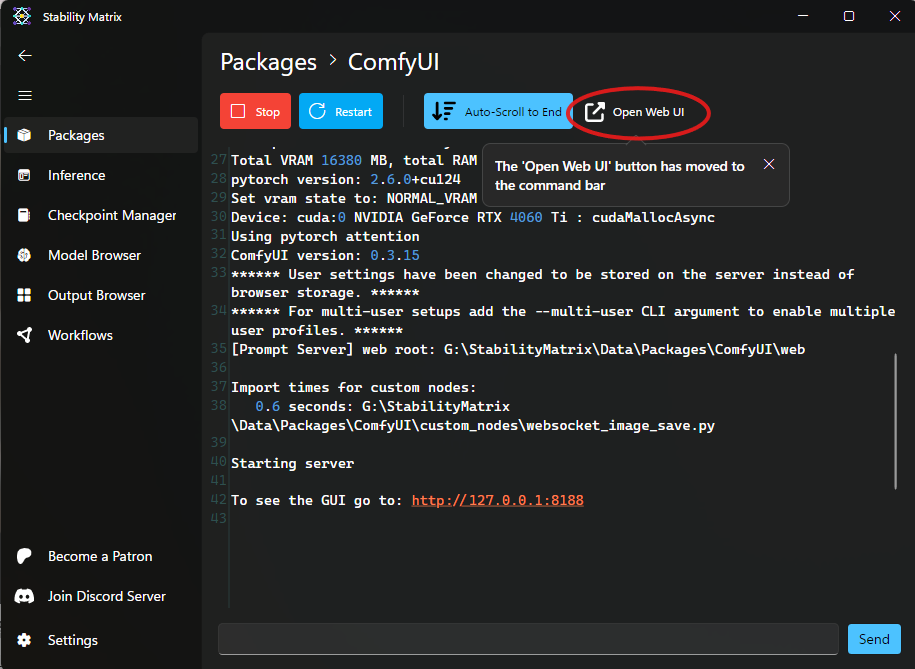Image resolution: width=915 pixels, height=669 pixels.
Task: Click the 'Device: cuda:0 NVIDIA GeForce' line
Action: [x=473, y=217]
